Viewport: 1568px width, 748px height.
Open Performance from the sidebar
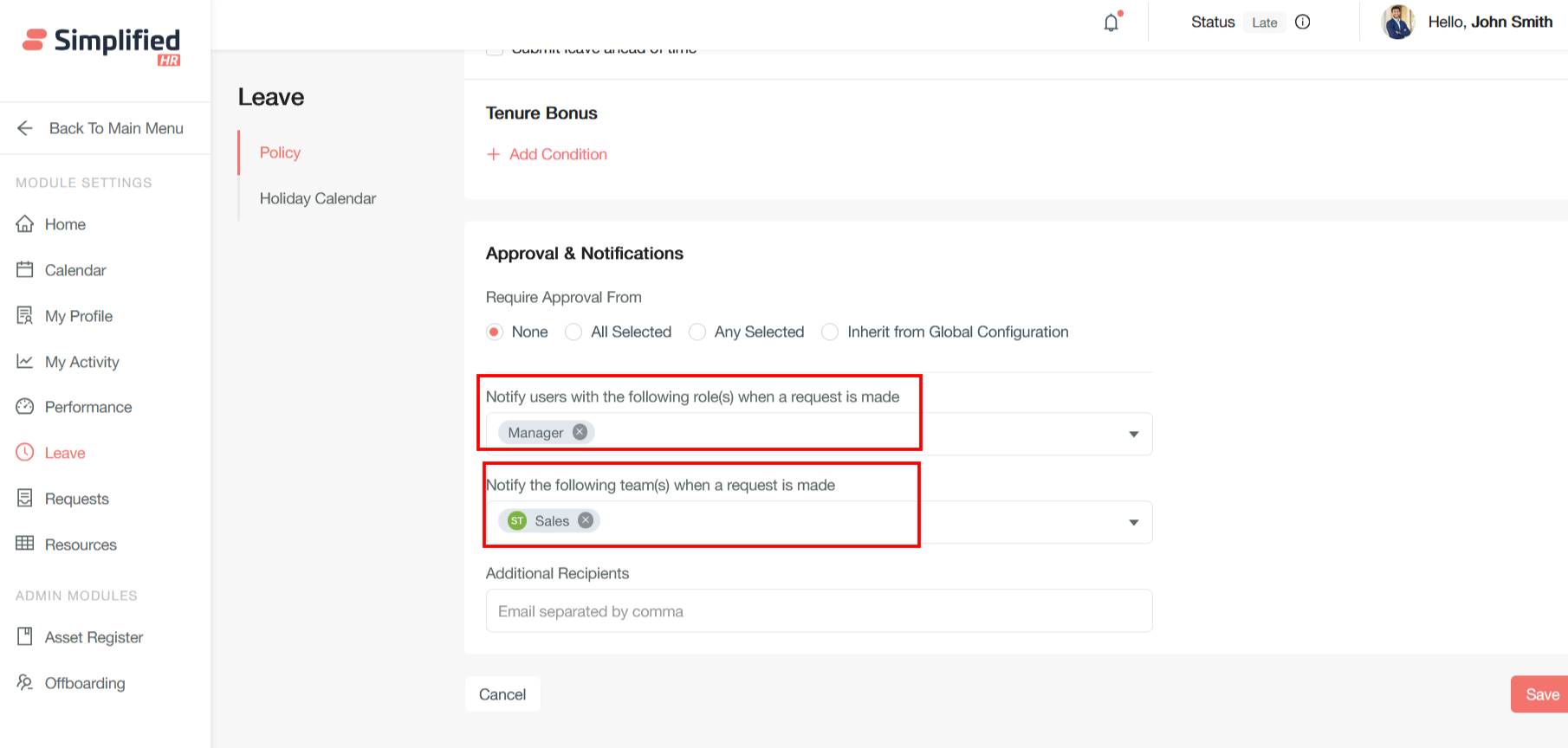[87, 407]
